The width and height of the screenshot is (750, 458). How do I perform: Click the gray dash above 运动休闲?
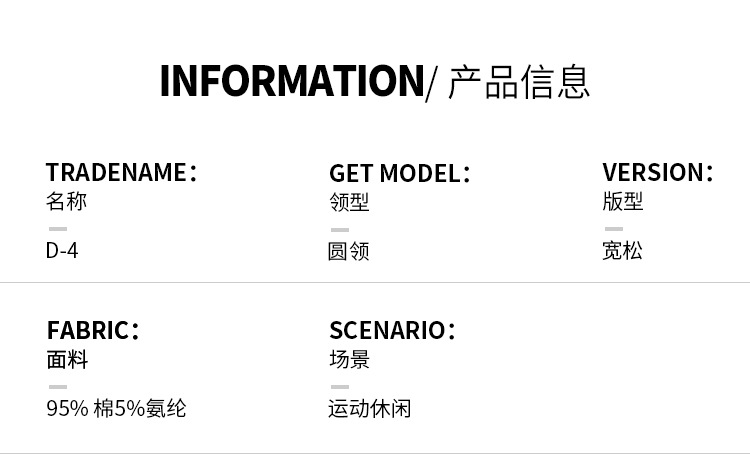coord(340,387)
